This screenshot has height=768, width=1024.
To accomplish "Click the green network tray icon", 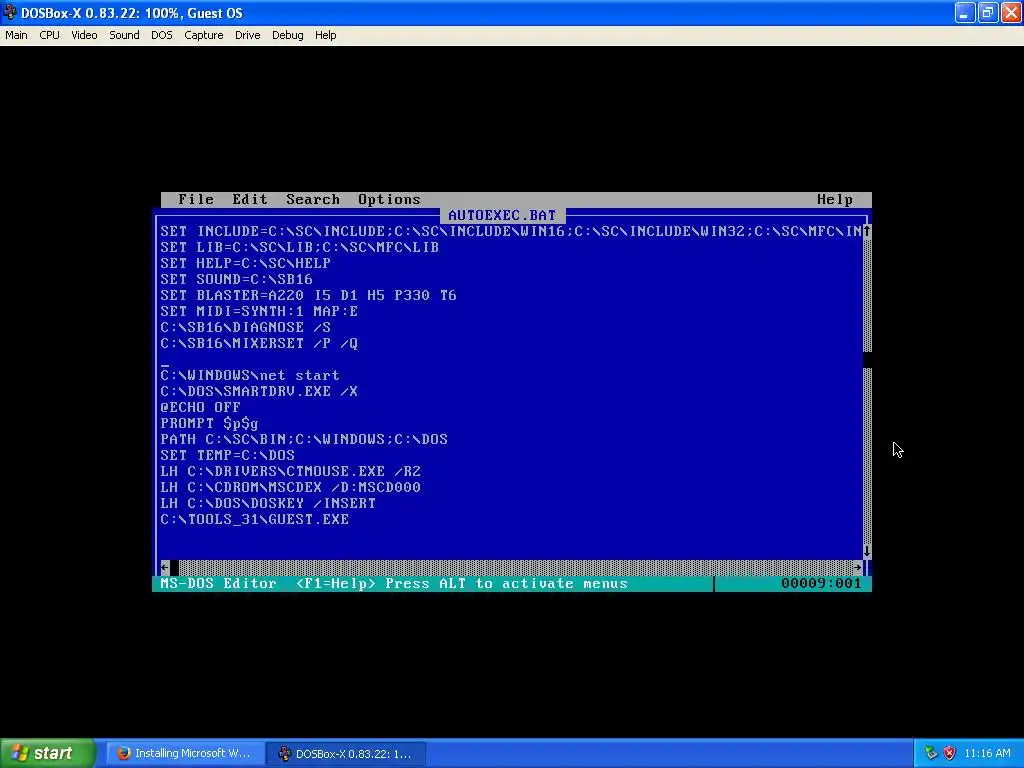I will click(931, 754).
